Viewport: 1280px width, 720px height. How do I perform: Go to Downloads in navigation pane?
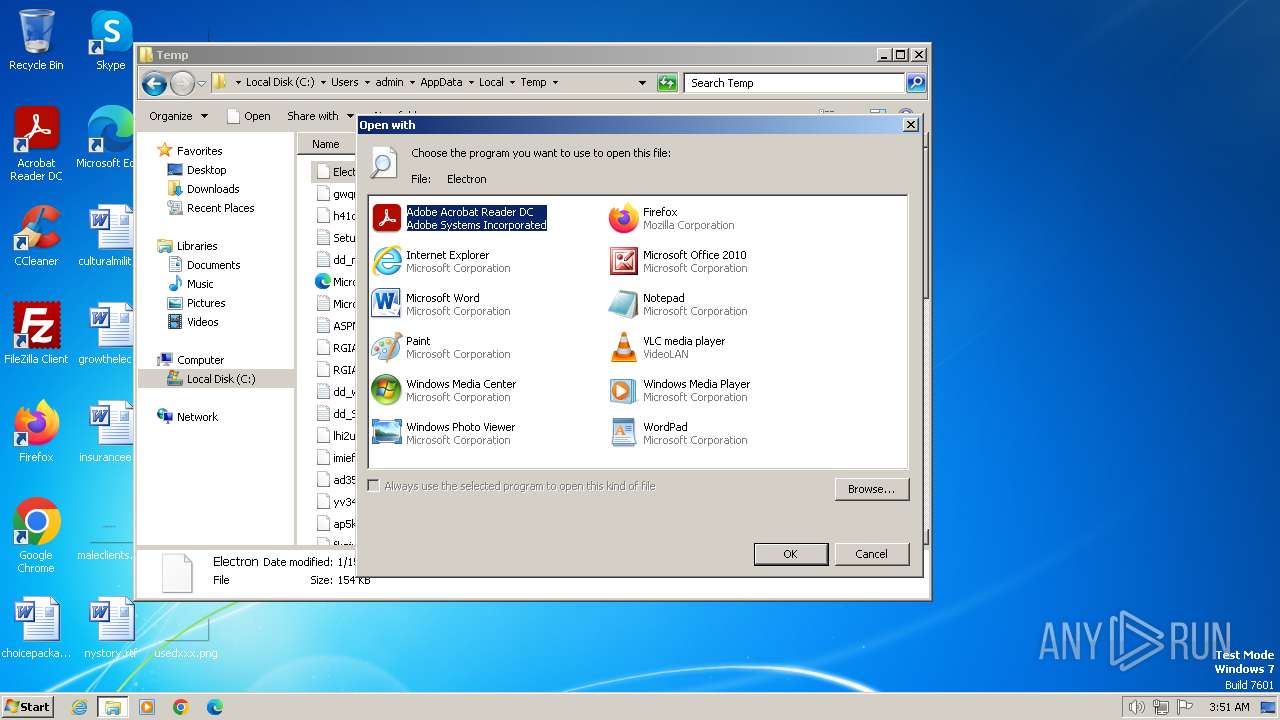pos(212,189)
